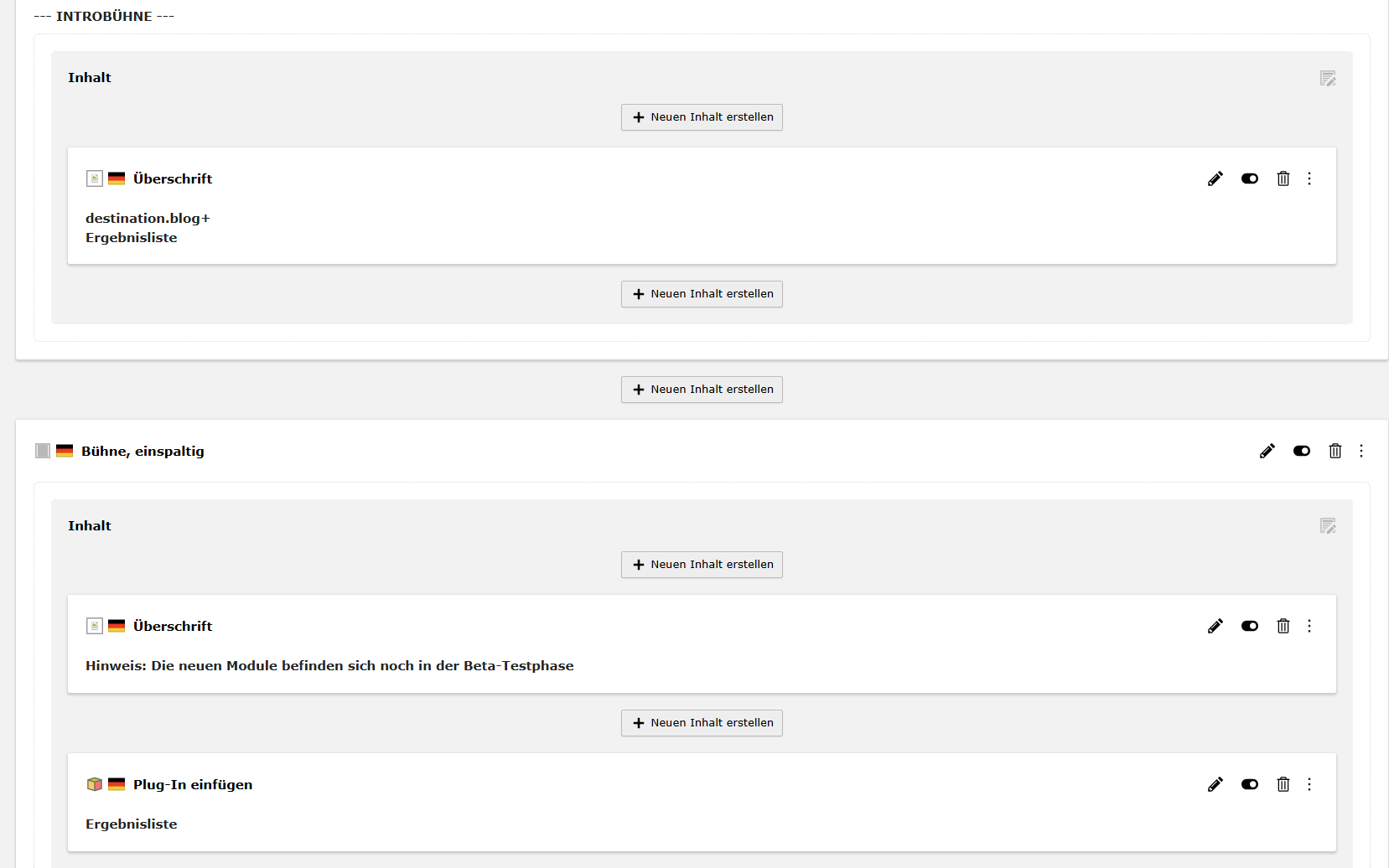The height and width of the screenshot is (868, 1389).
Task: Open more options for destination.blog+ Überschrift element
Action: (1309, 178)
